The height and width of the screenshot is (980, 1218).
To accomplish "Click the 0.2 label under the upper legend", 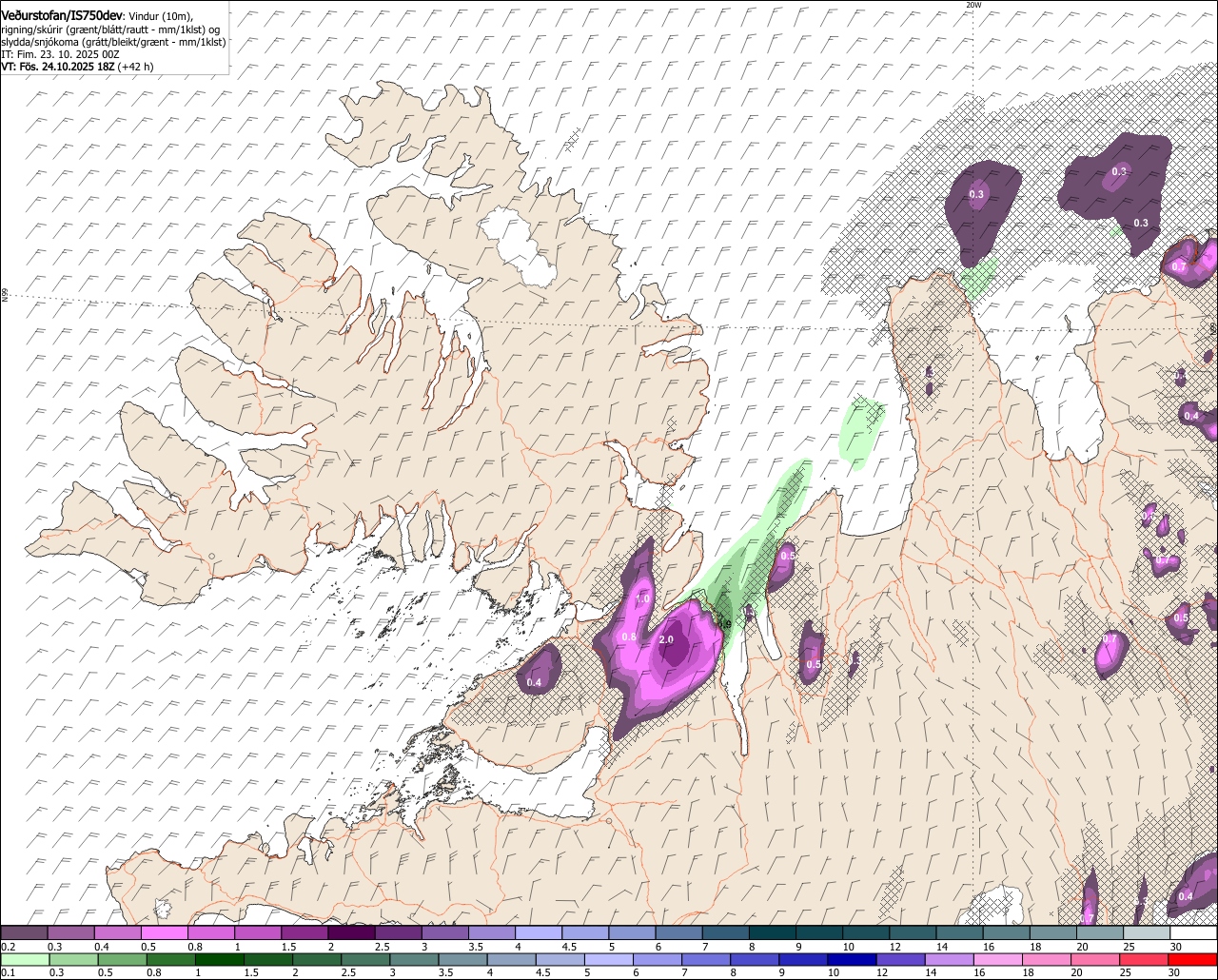I will [x=9, y=947].
